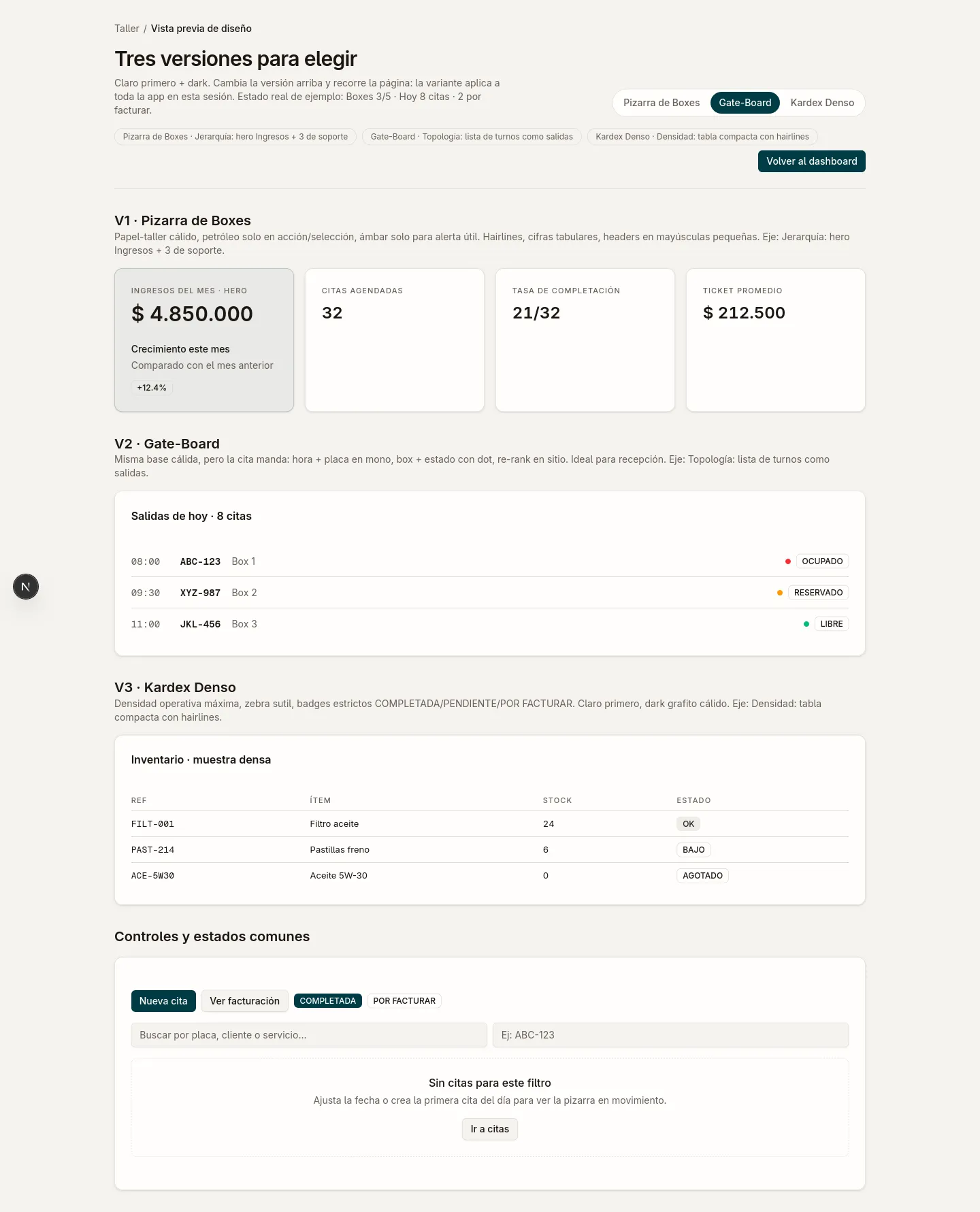
Task: Select the Kardex Denso description chip
Action: 702,137
